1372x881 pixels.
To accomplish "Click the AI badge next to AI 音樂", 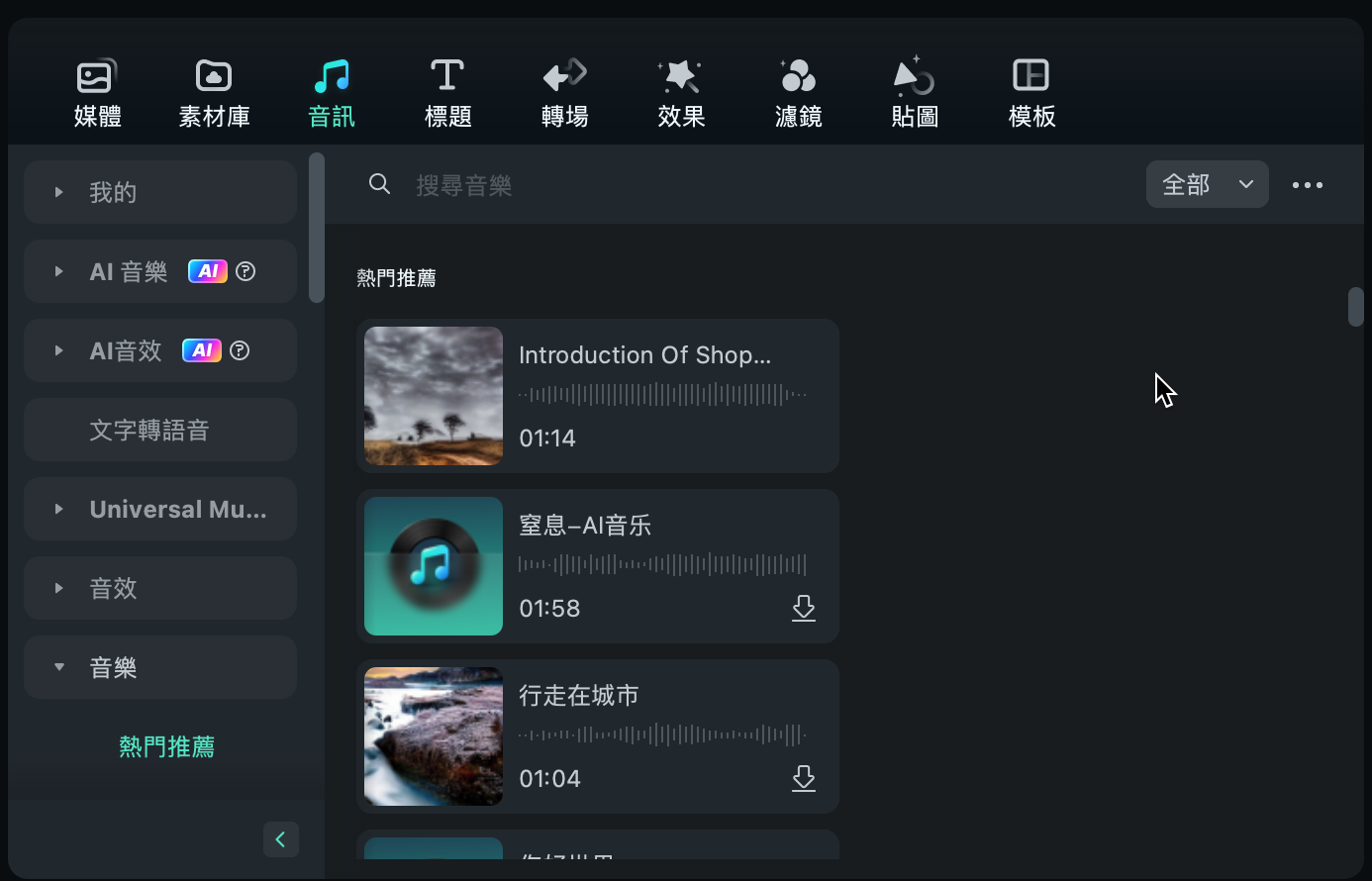I will pyautogui.click(x=208, y=271).
